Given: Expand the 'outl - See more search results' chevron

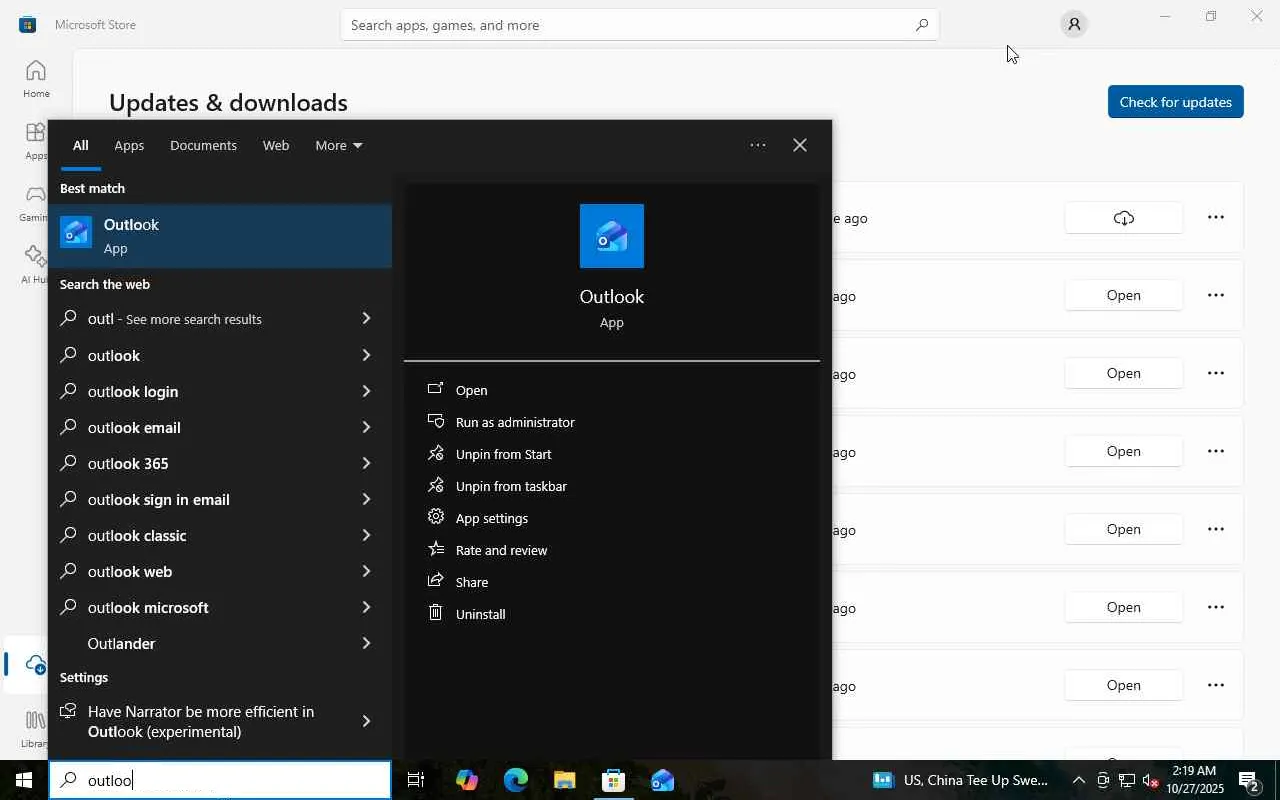Looking at the screenshot, I should click(366, 319).
